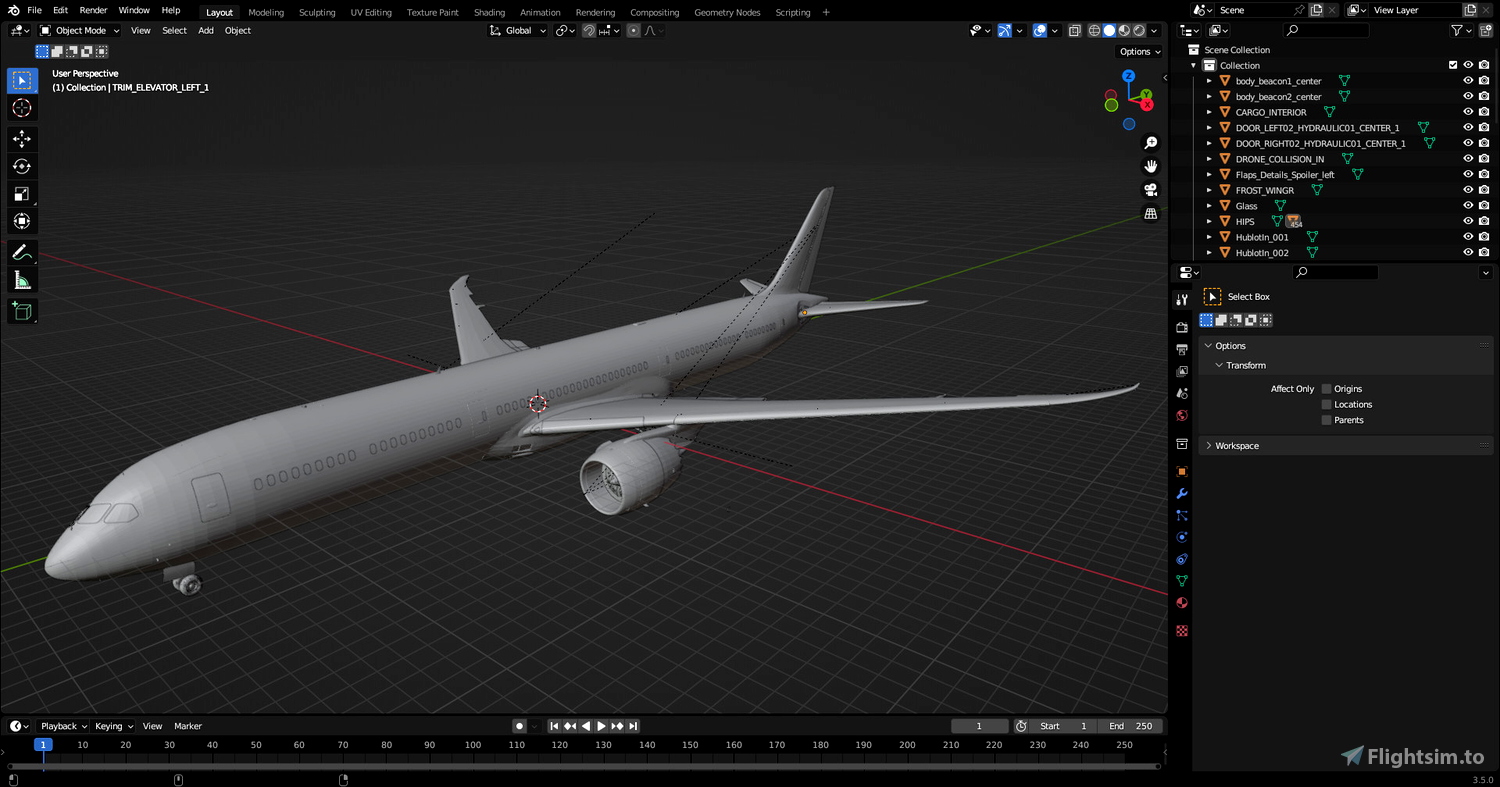
Task: Hide the CARGO_INTERIOR collection
Action: [1468, 111]
